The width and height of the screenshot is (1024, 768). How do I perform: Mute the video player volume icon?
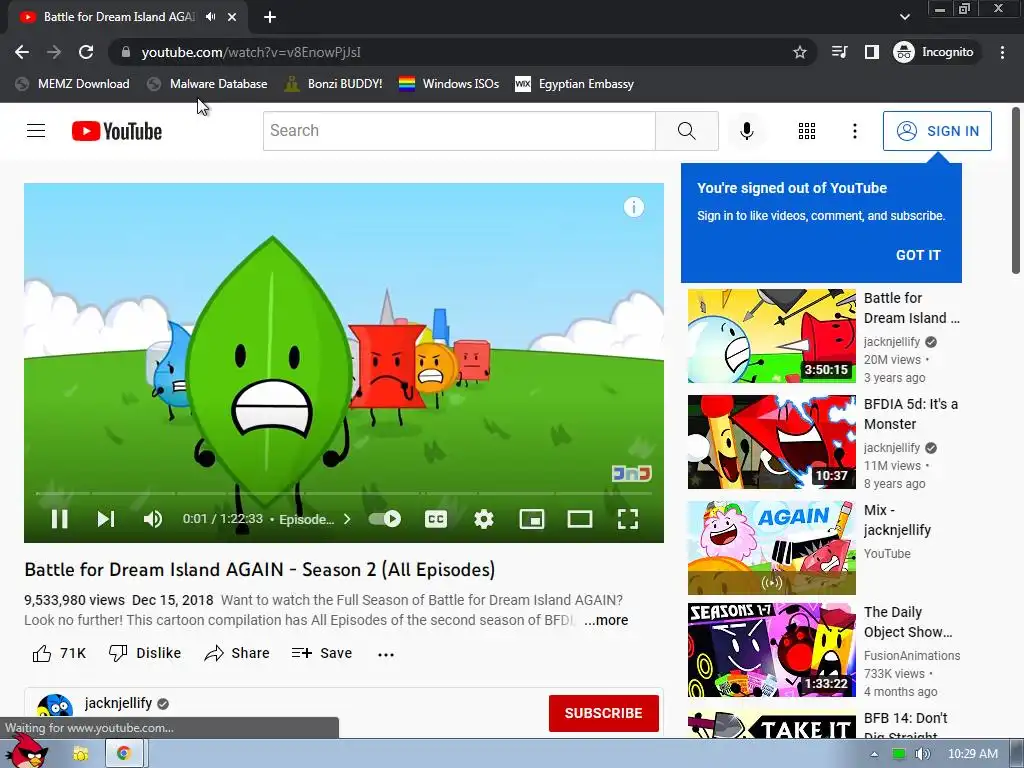tap(153, 519)
